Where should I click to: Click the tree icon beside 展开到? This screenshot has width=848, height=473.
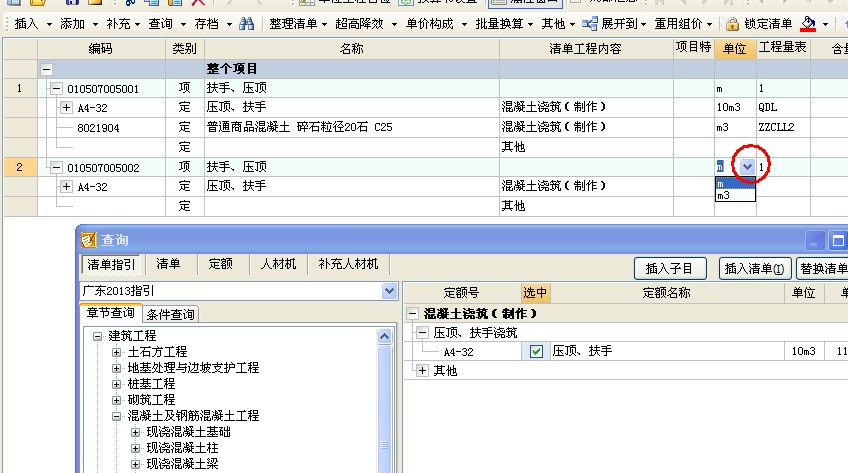click(589, 24)
